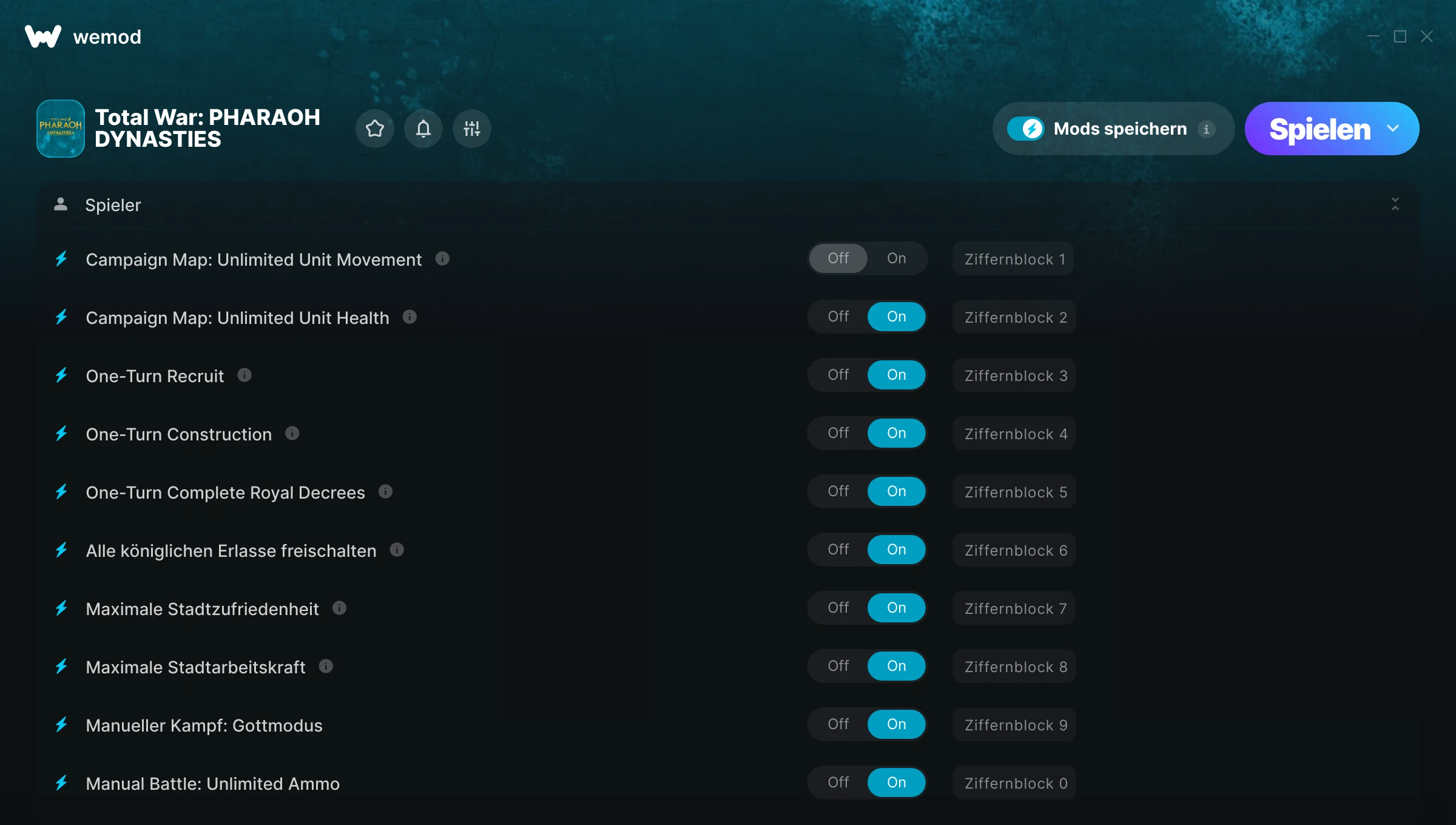
Task: Click the Total War PHARAOH game thumbnail
Action: (x=61, y=129)
